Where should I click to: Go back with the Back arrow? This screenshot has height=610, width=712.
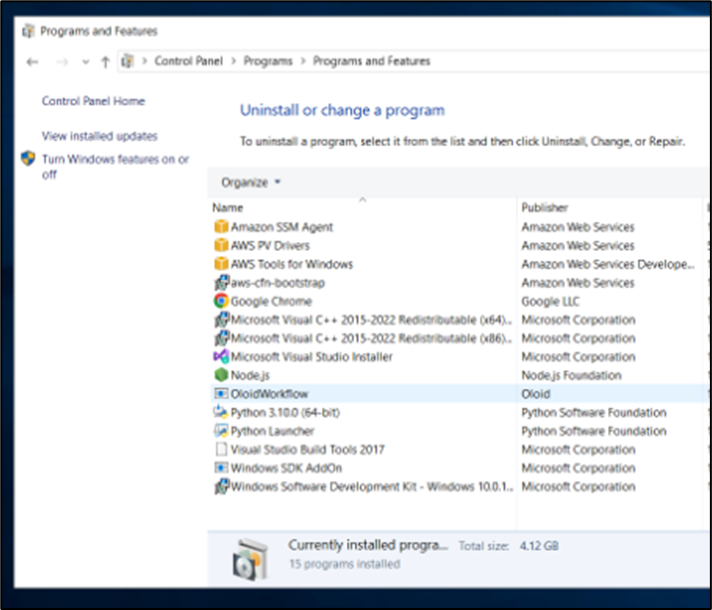(32, 61)
